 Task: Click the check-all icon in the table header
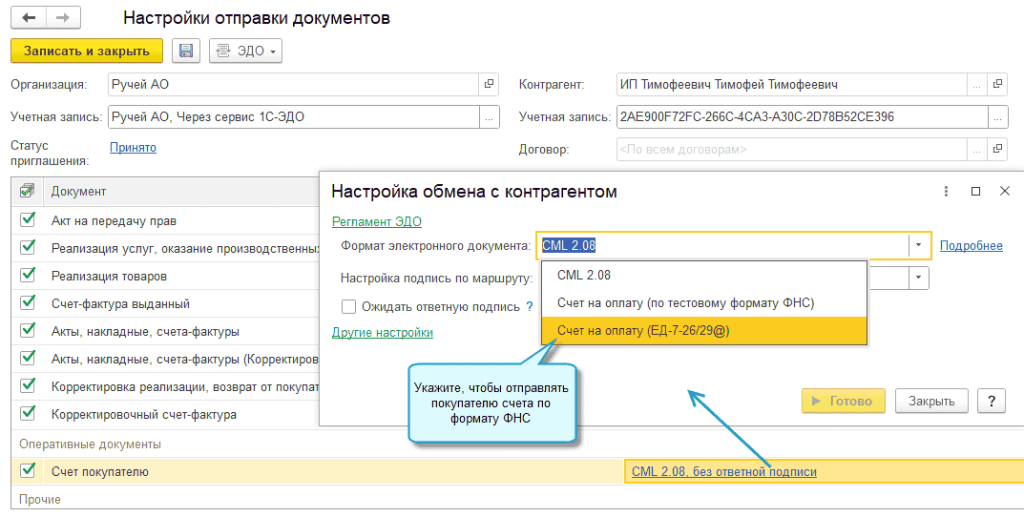[27, 190]
